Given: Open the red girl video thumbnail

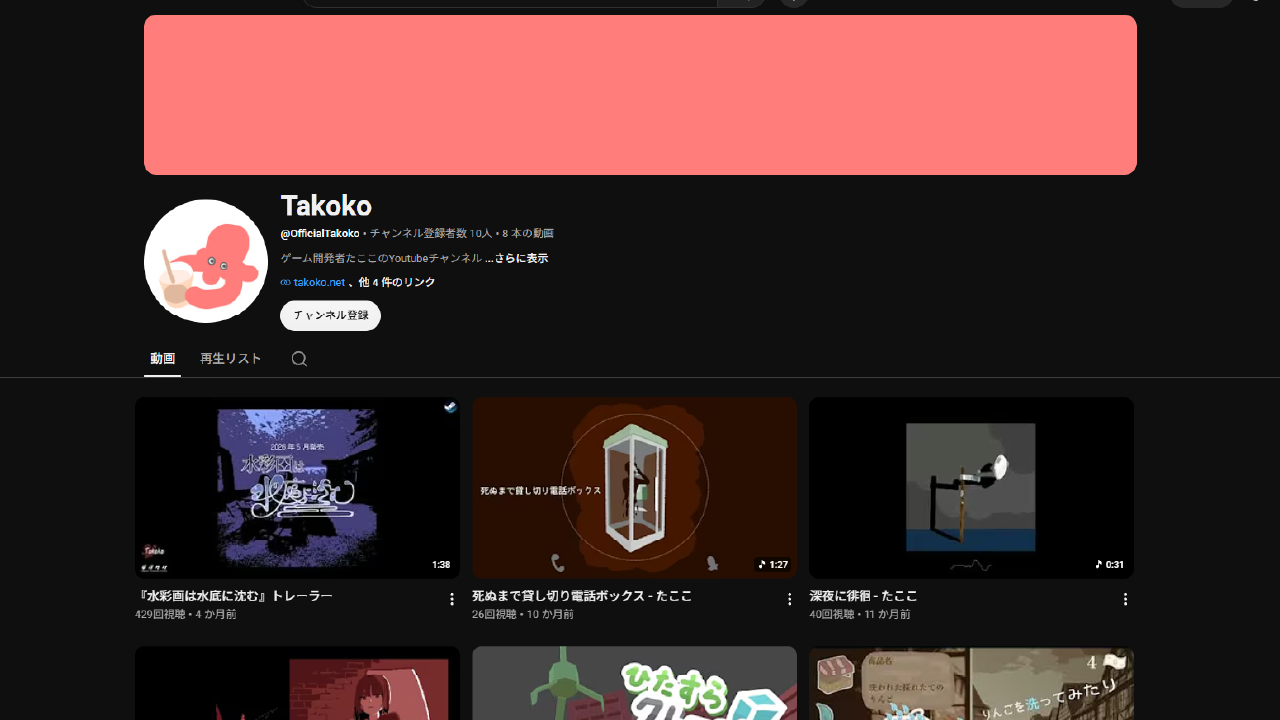Looking at the screenshot, I should 297,683.
